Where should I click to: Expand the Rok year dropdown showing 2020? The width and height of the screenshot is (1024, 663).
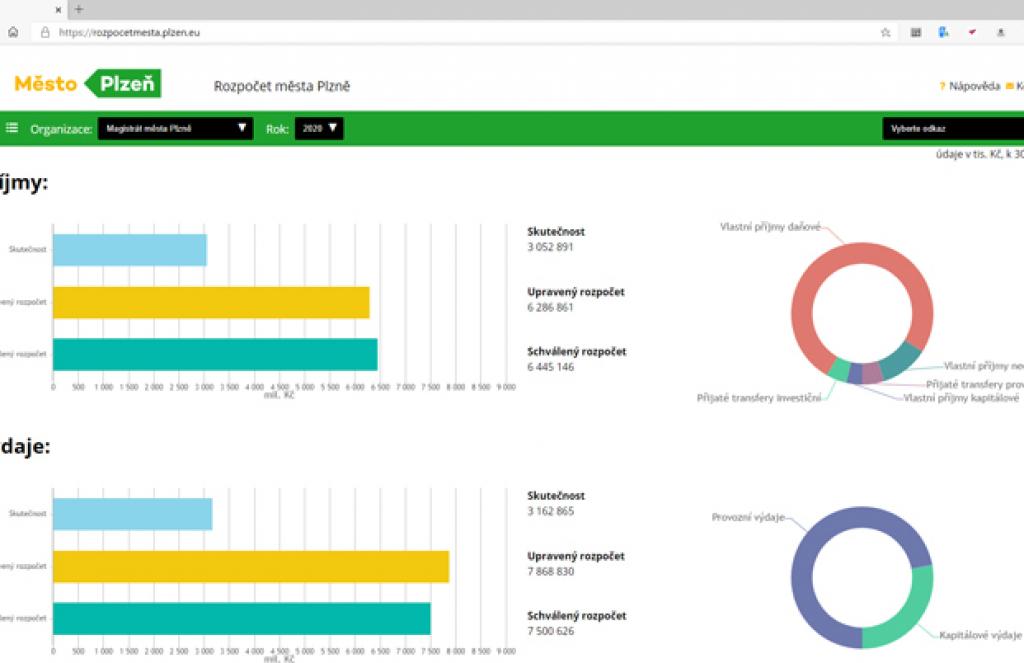[319, 129]
